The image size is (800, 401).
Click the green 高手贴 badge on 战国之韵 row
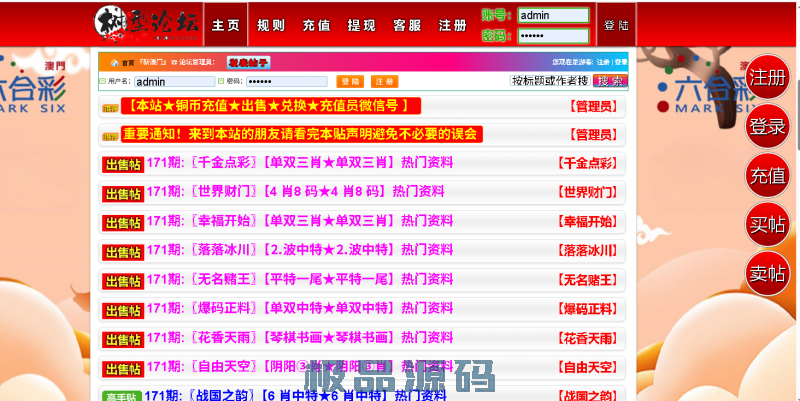click(122, 396)
